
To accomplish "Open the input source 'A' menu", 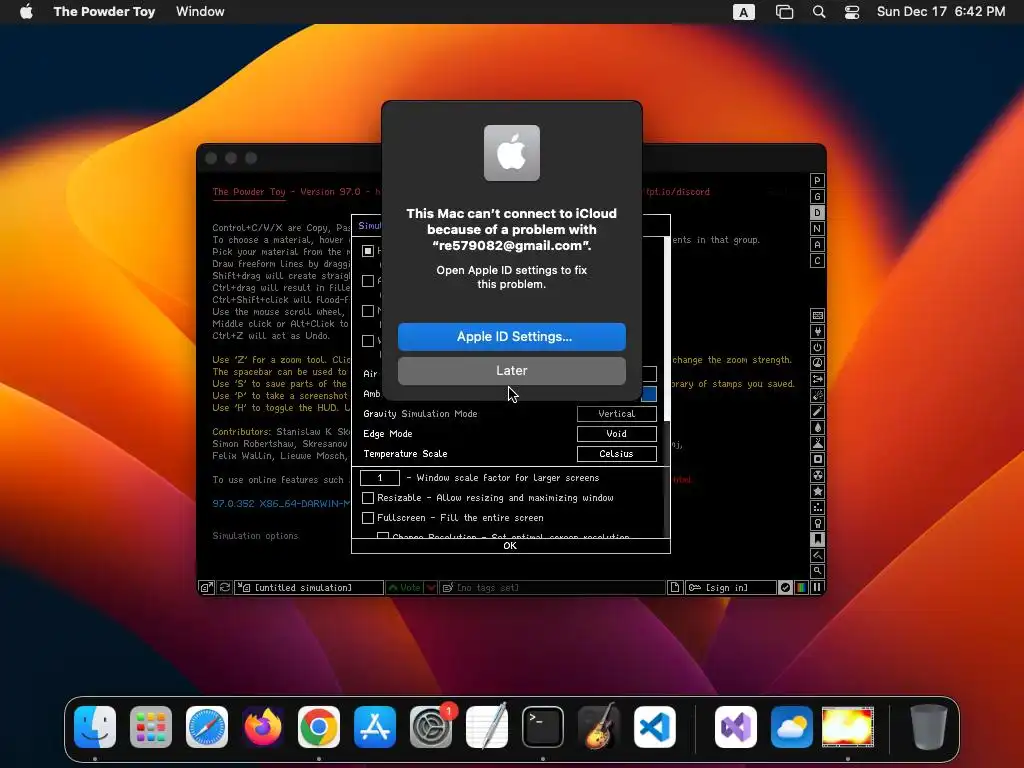I will (x=744, y=12).
